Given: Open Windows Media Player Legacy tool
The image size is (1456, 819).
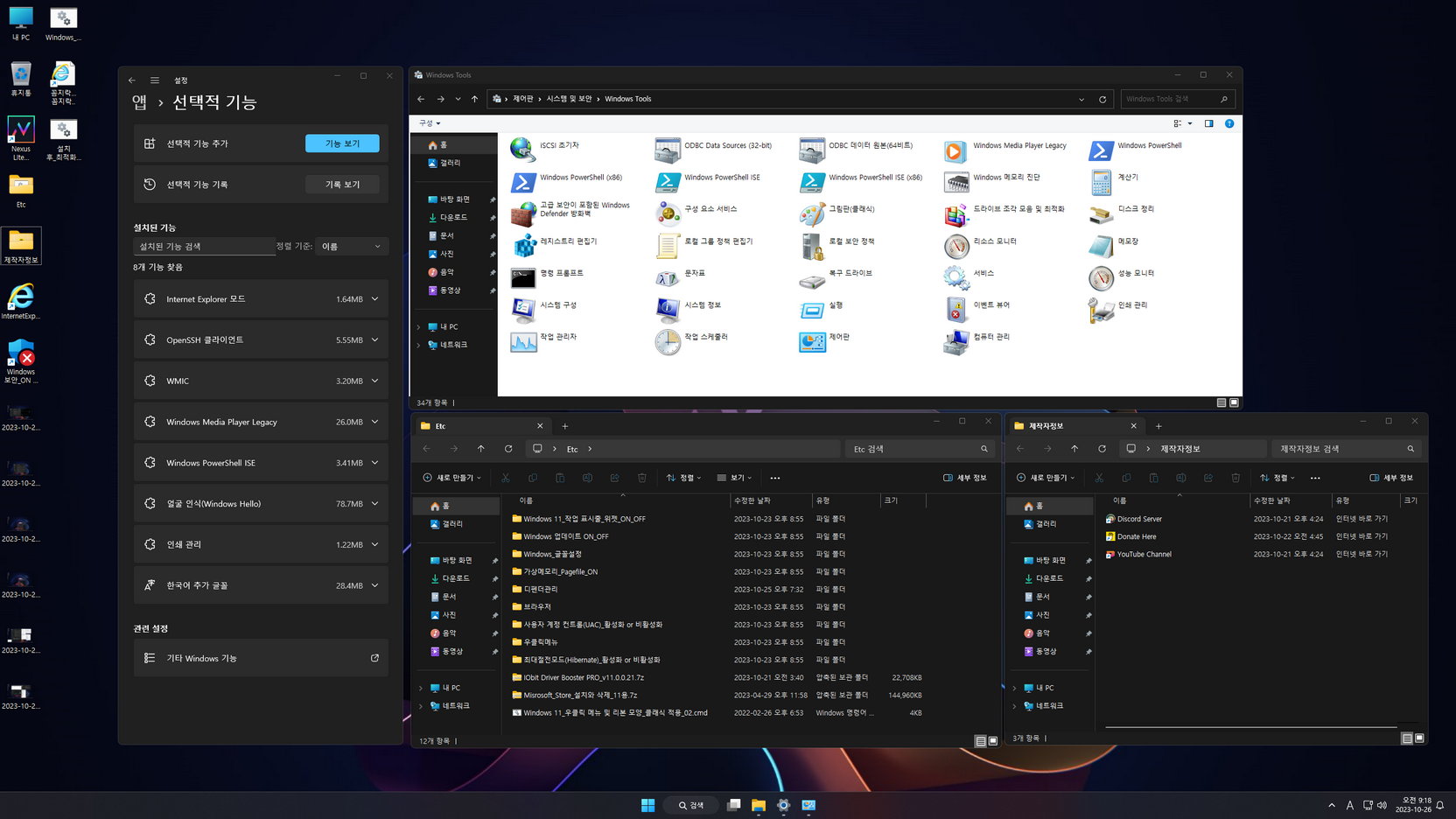Looking at the screenshot, I should point(955,150).
